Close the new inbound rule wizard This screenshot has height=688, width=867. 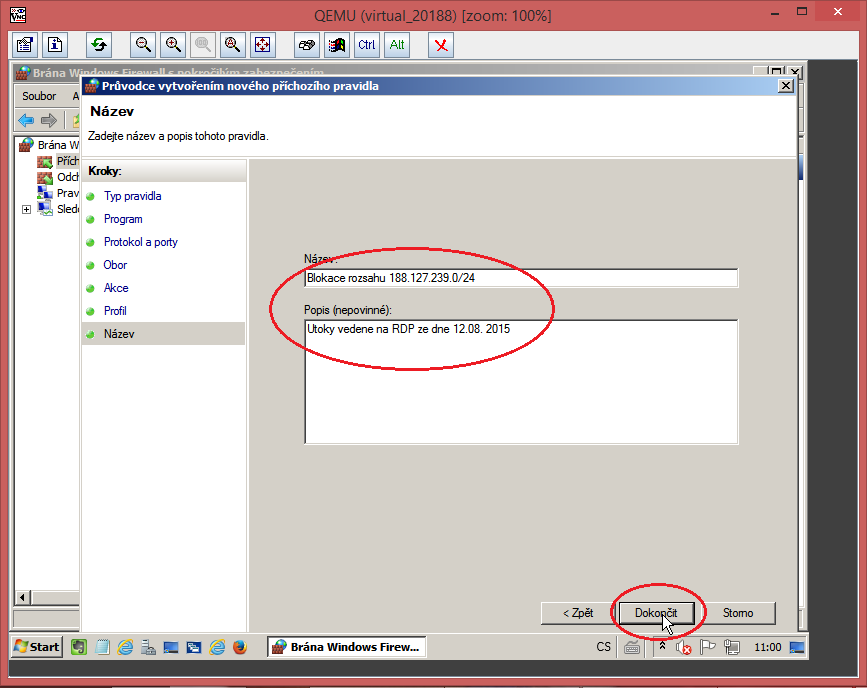[x=786, y=86]
